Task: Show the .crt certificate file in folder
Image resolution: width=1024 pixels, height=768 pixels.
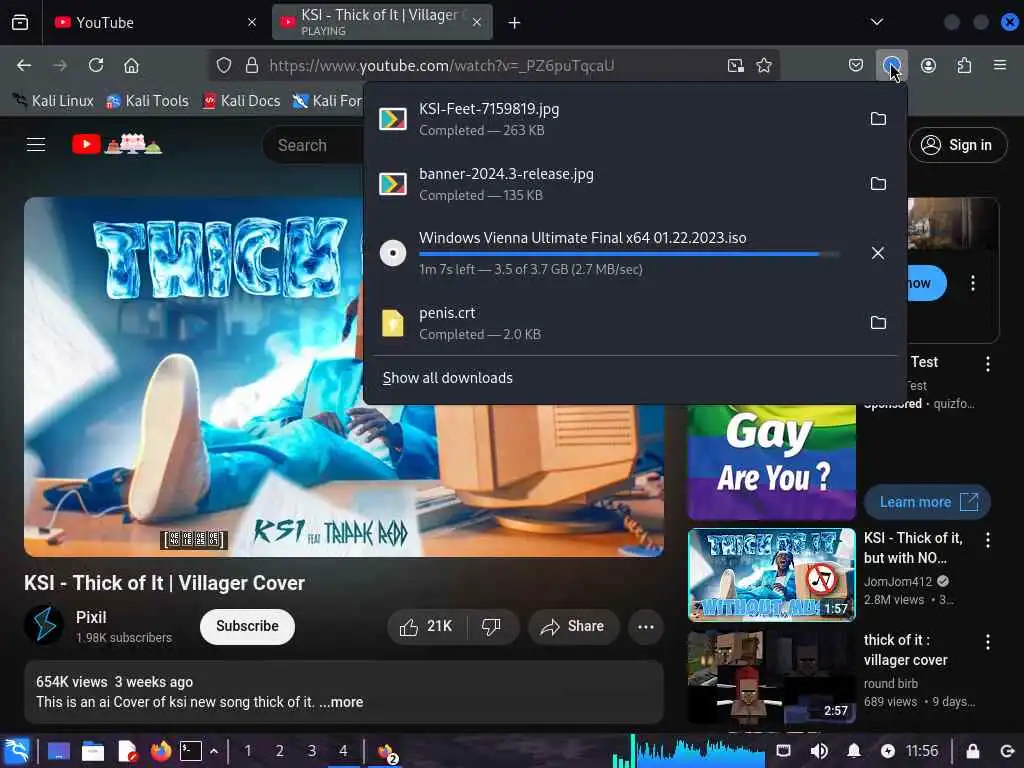Action: pyautogui.click(x=878, y=323)
